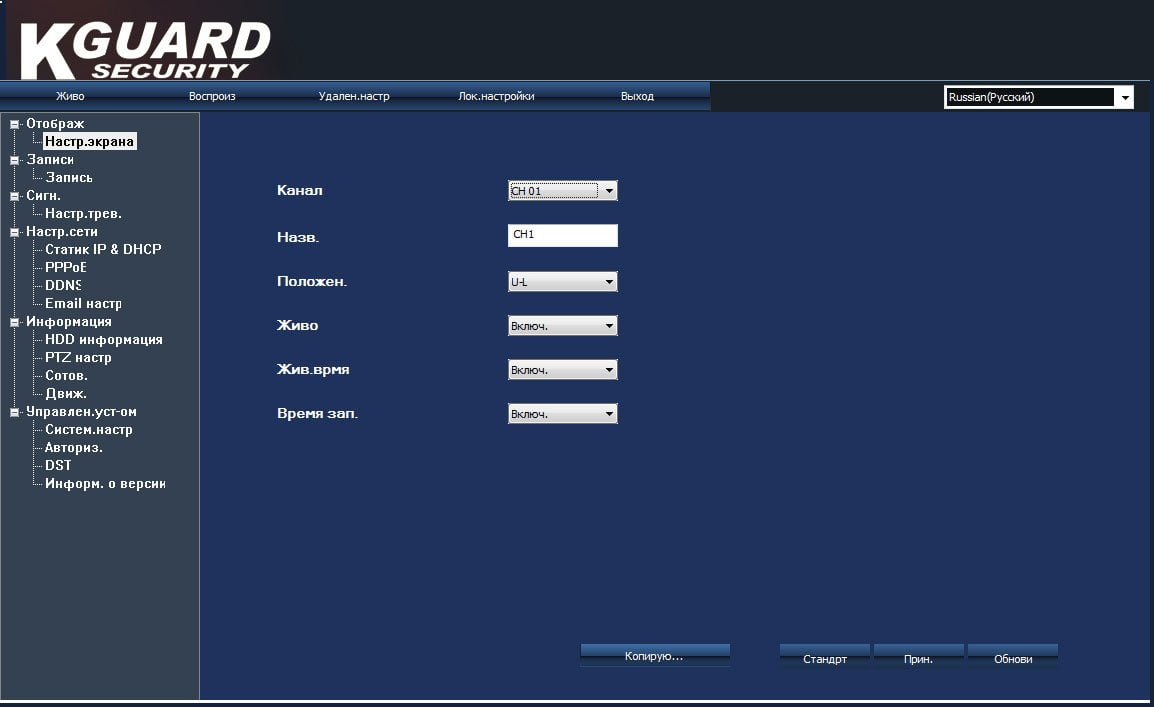Collapse the Настр.сети tree node
Image resolution: width=1154 pixels, height=707 pixels.
(x=14, y=232)
